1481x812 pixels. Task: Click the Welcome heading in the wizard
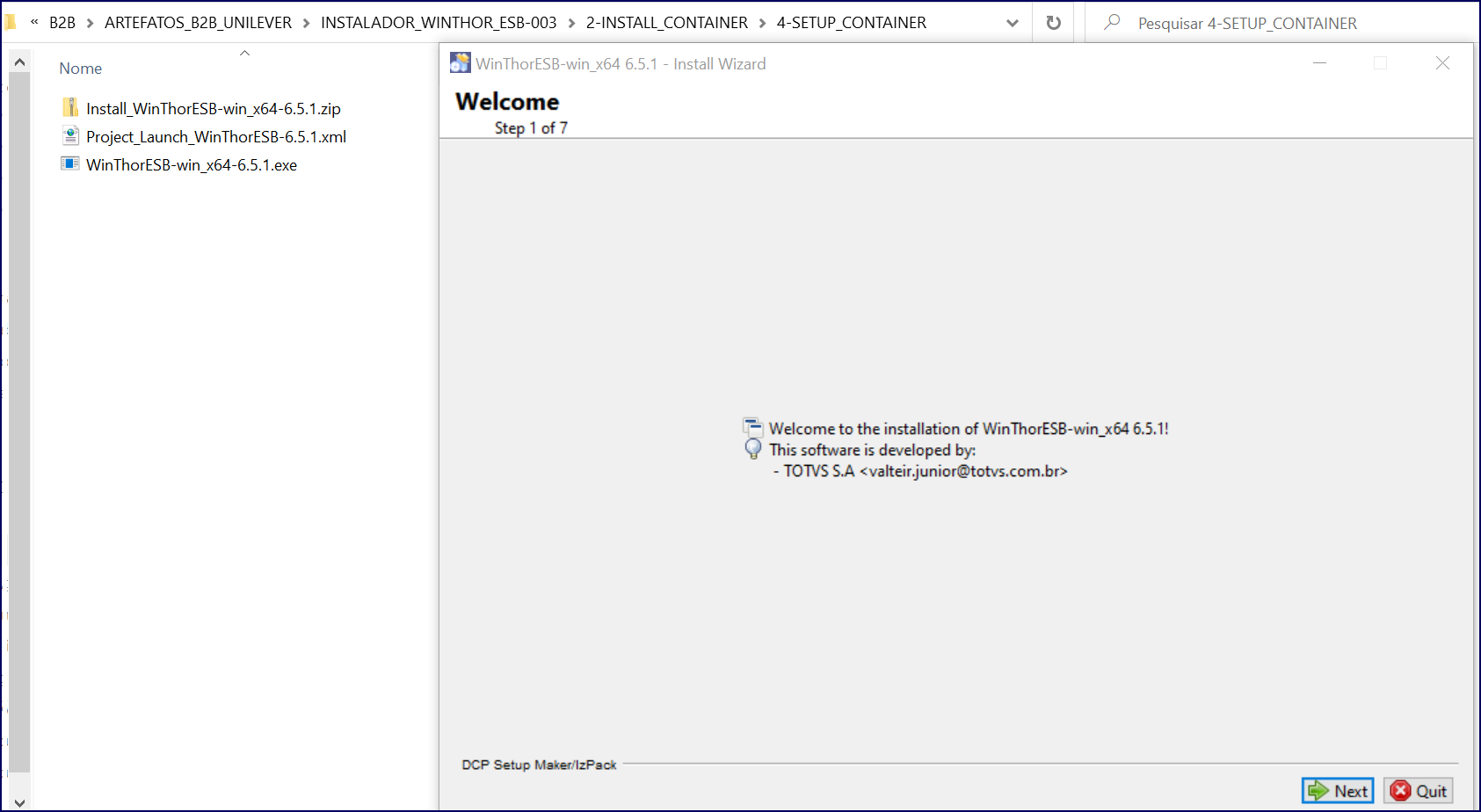tap(507, 102)
